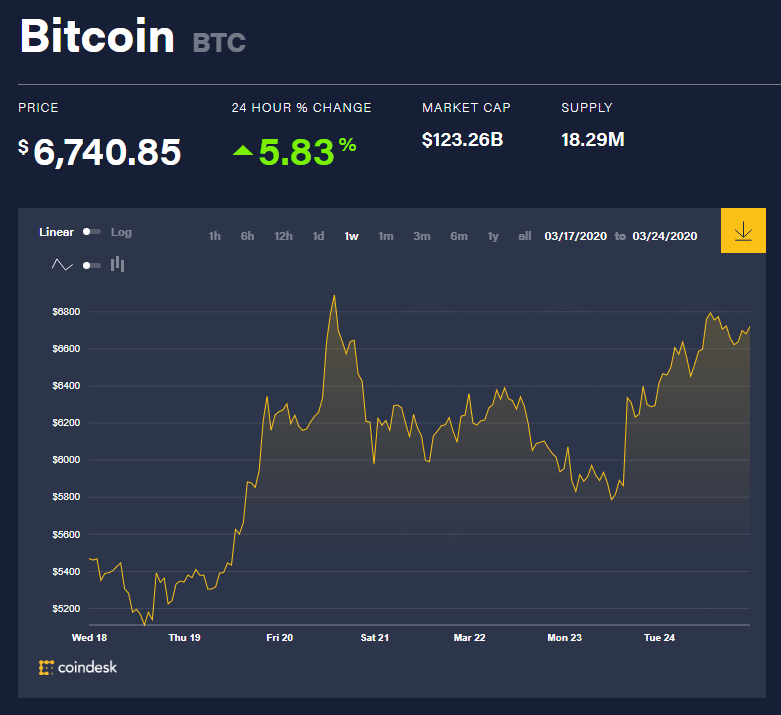Screen dimensions: 781x715
Task: Click the yellow download chart button
Action: coord(743,231)
